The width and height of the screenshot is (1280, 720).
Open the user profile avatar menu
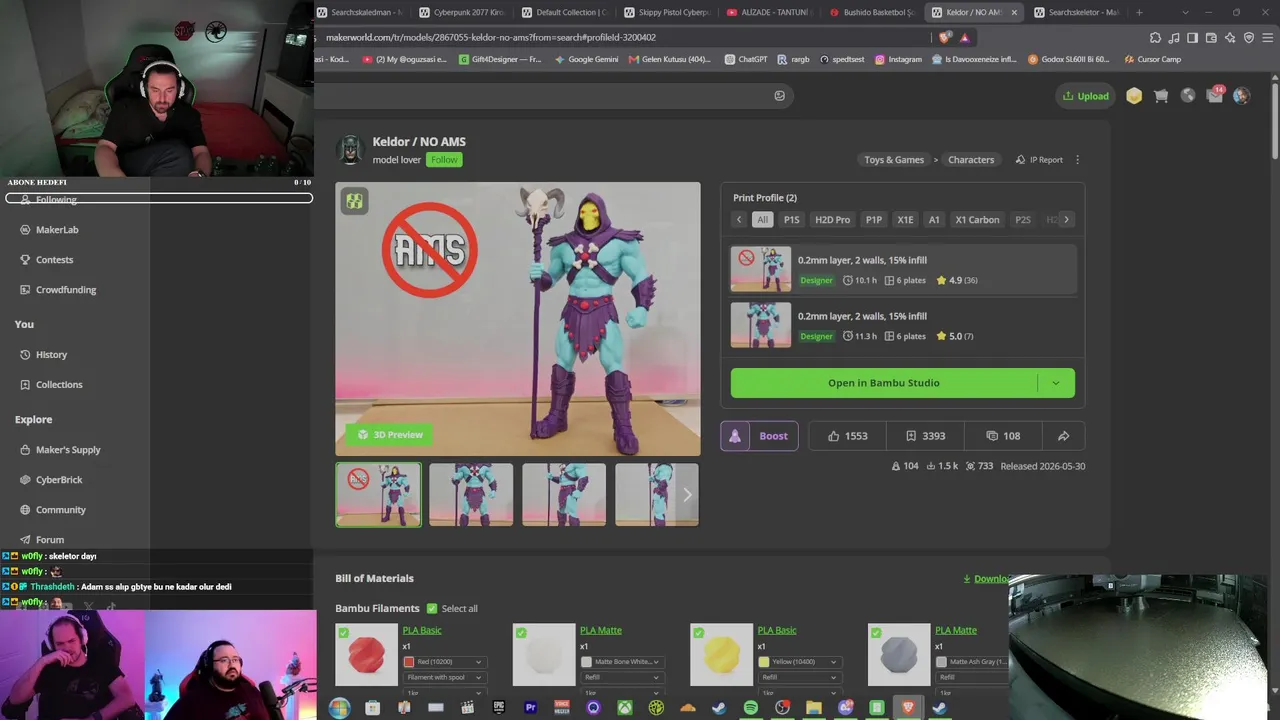coord(1242,96)
